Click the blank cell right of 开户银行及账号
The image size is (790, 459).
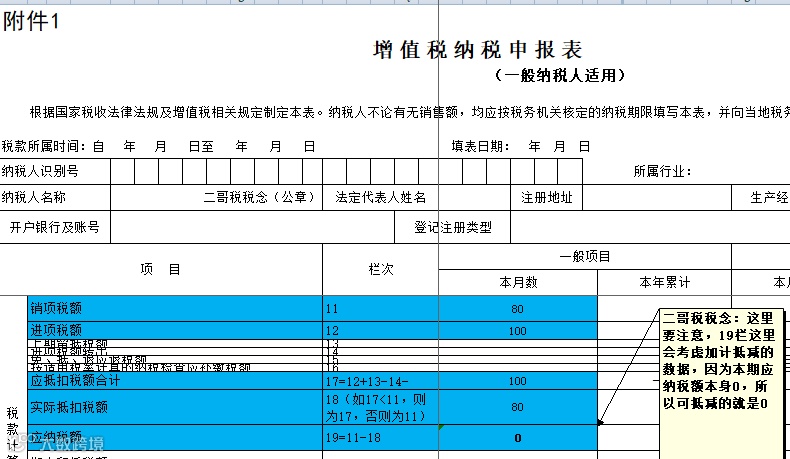click(252, 227)
